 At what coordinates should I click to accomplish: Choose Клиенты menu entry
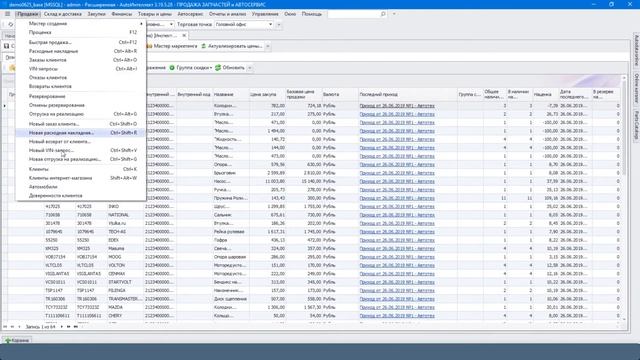[81, 169]
